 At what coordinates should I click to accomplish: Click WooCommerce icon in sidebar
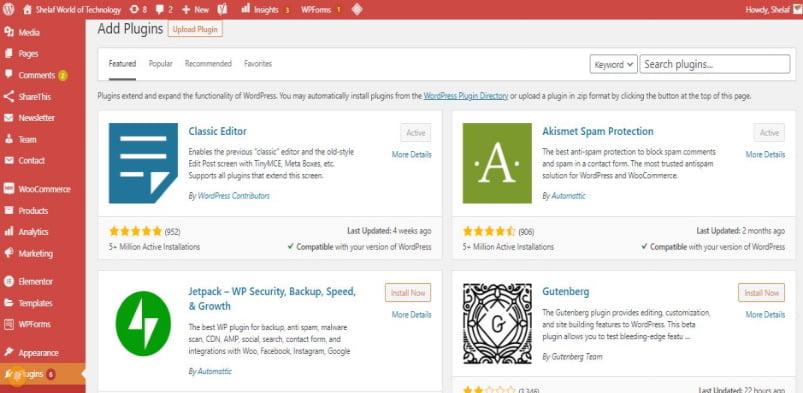pyautogui.click(x=9, y=189)
